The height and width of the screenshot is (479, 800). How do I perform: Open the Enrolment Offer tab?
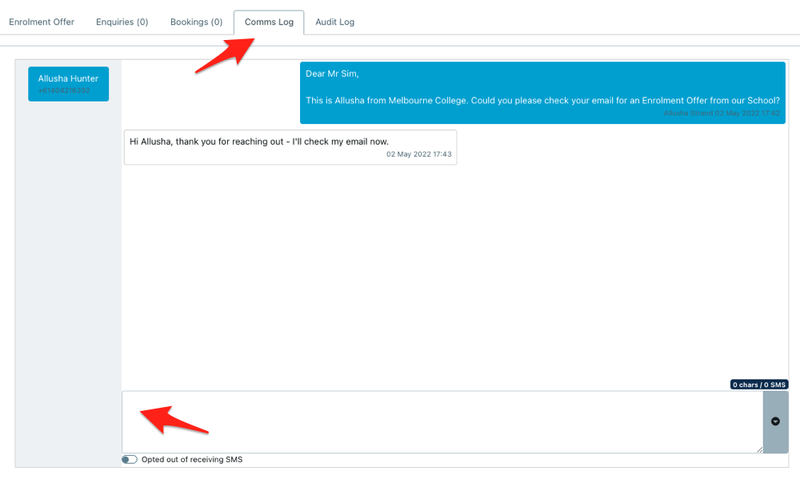[42, 22]
